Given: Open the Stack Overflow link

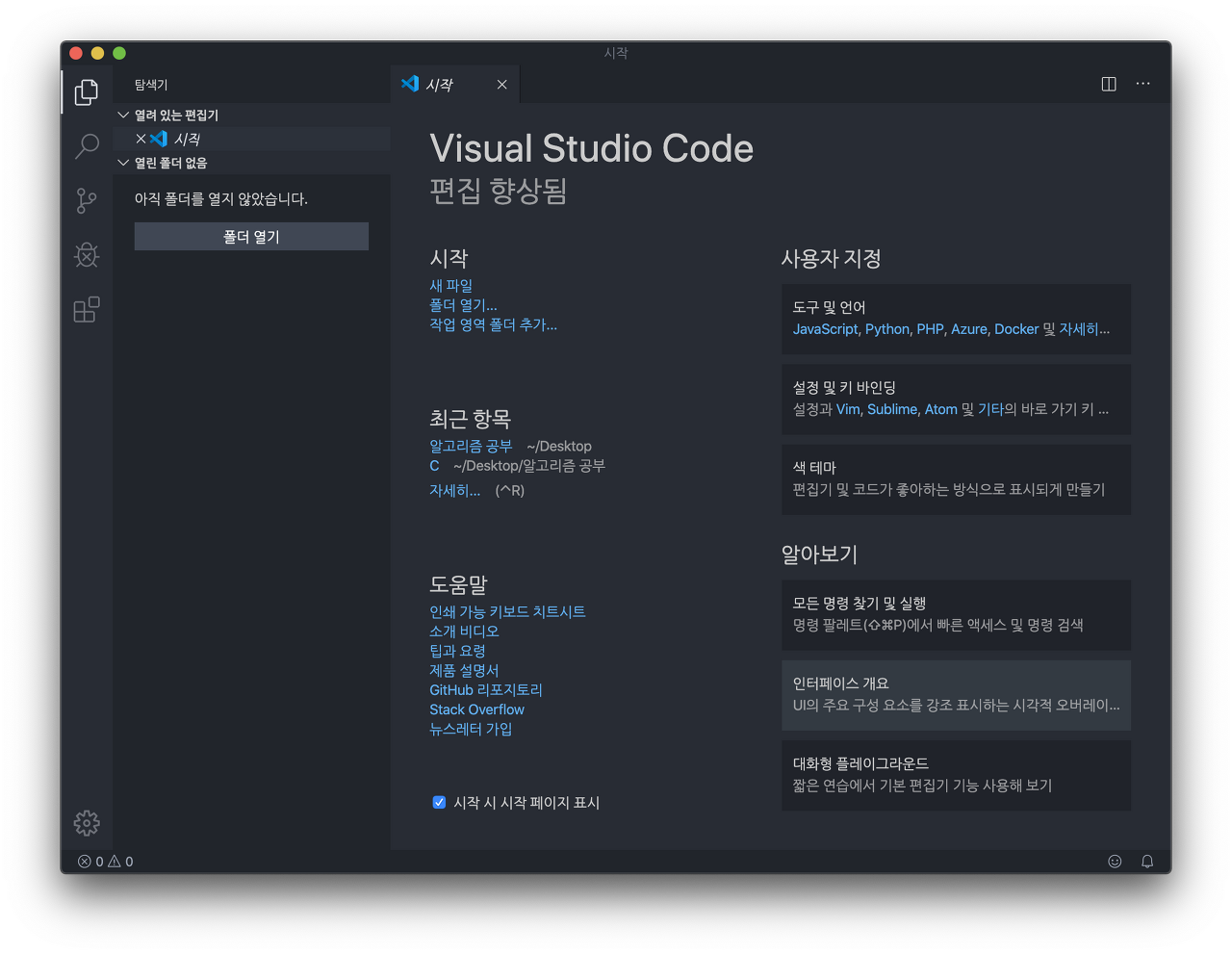Looking at the screenshot, I should coord(476,709).
